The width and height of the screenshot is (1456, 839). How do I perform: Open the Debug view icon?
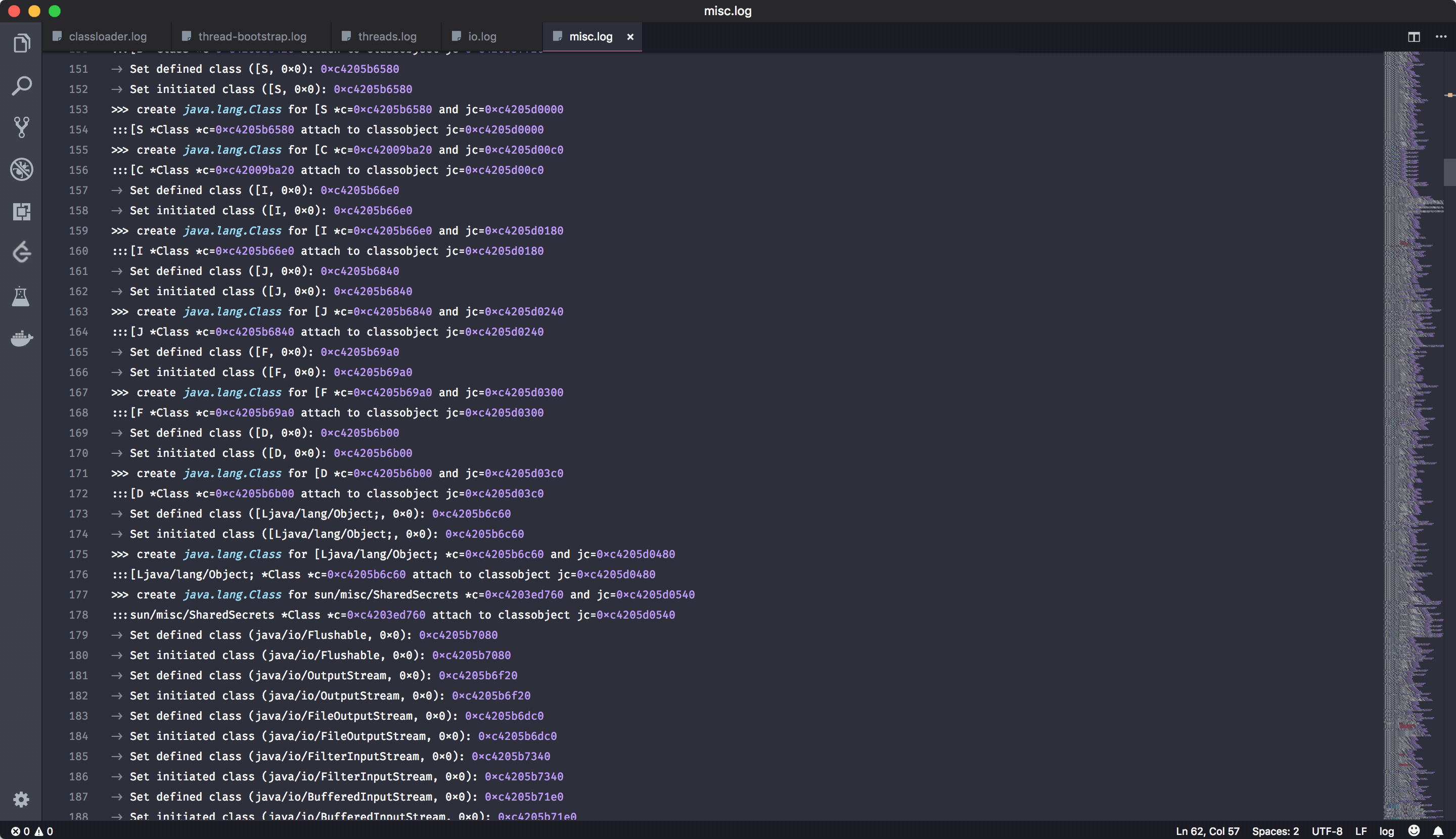pos(21,169)
